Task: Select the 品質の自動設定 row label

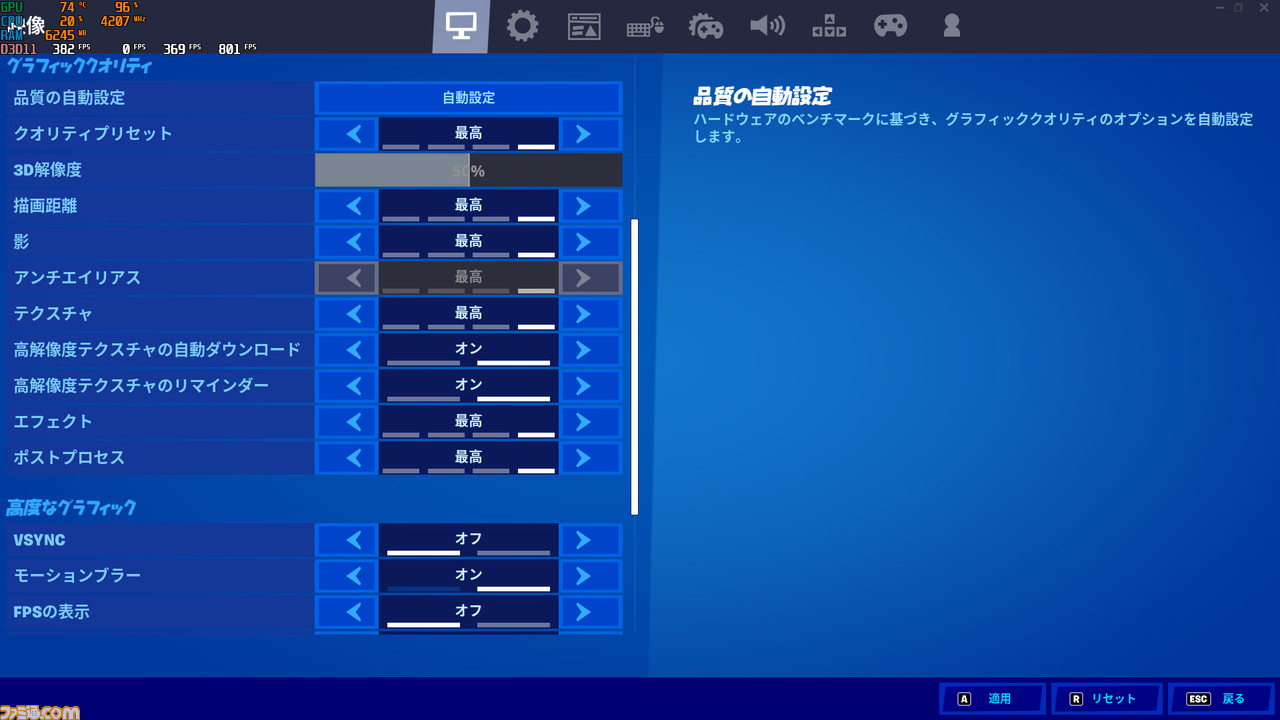Action: [69, 98]
